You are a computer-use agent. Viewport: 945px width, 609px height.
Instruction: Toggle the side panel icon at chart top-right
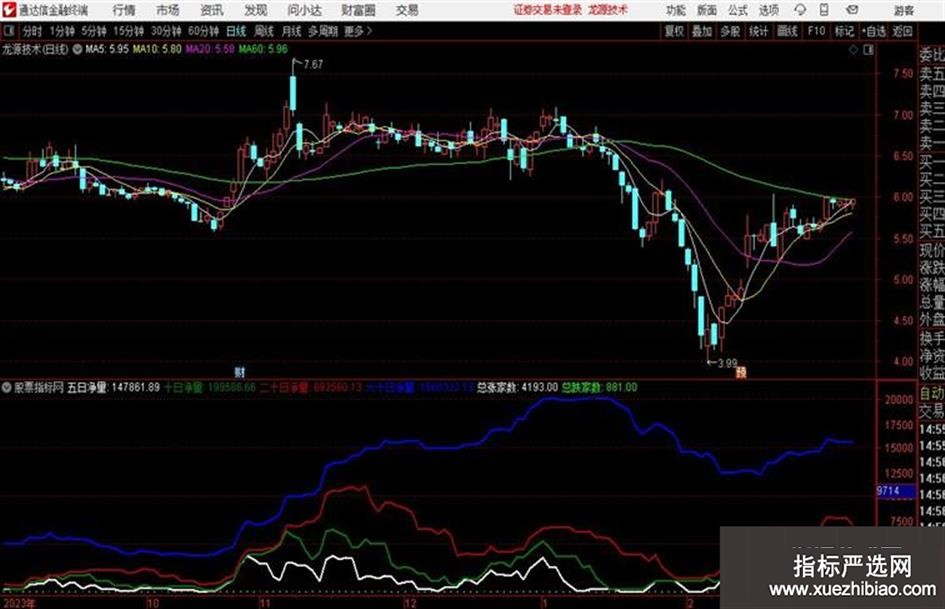pyautogui.click(x=868, y=50)
